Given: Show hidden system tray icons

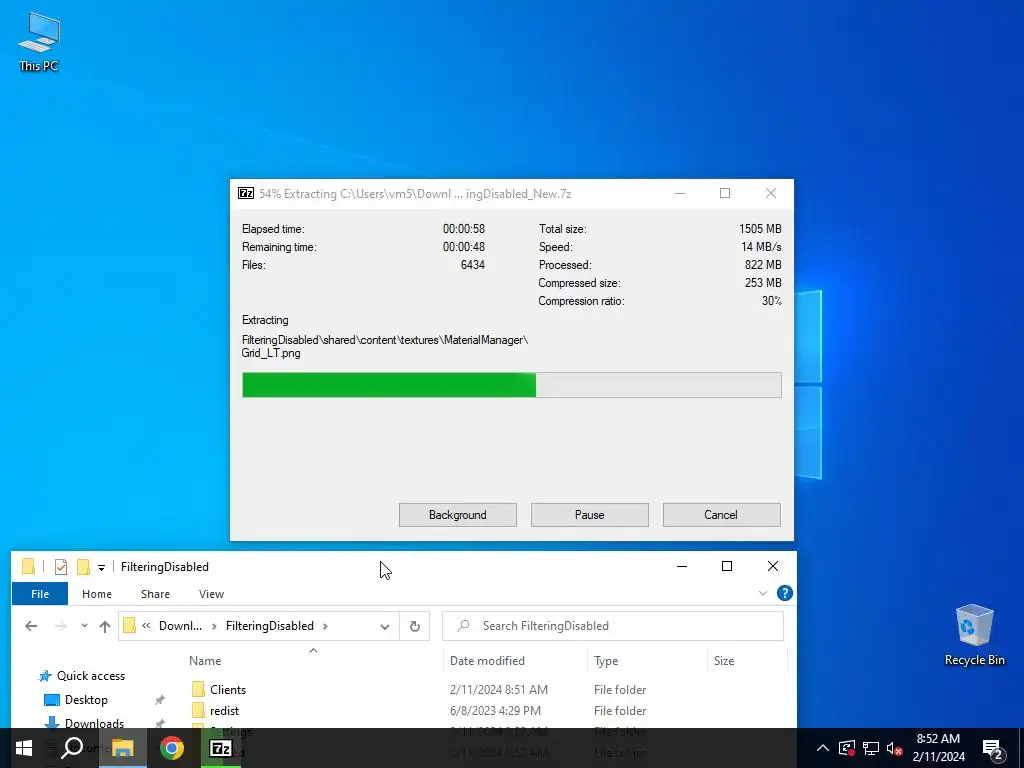Looking at the screenshot, I should tap(823, 748).
